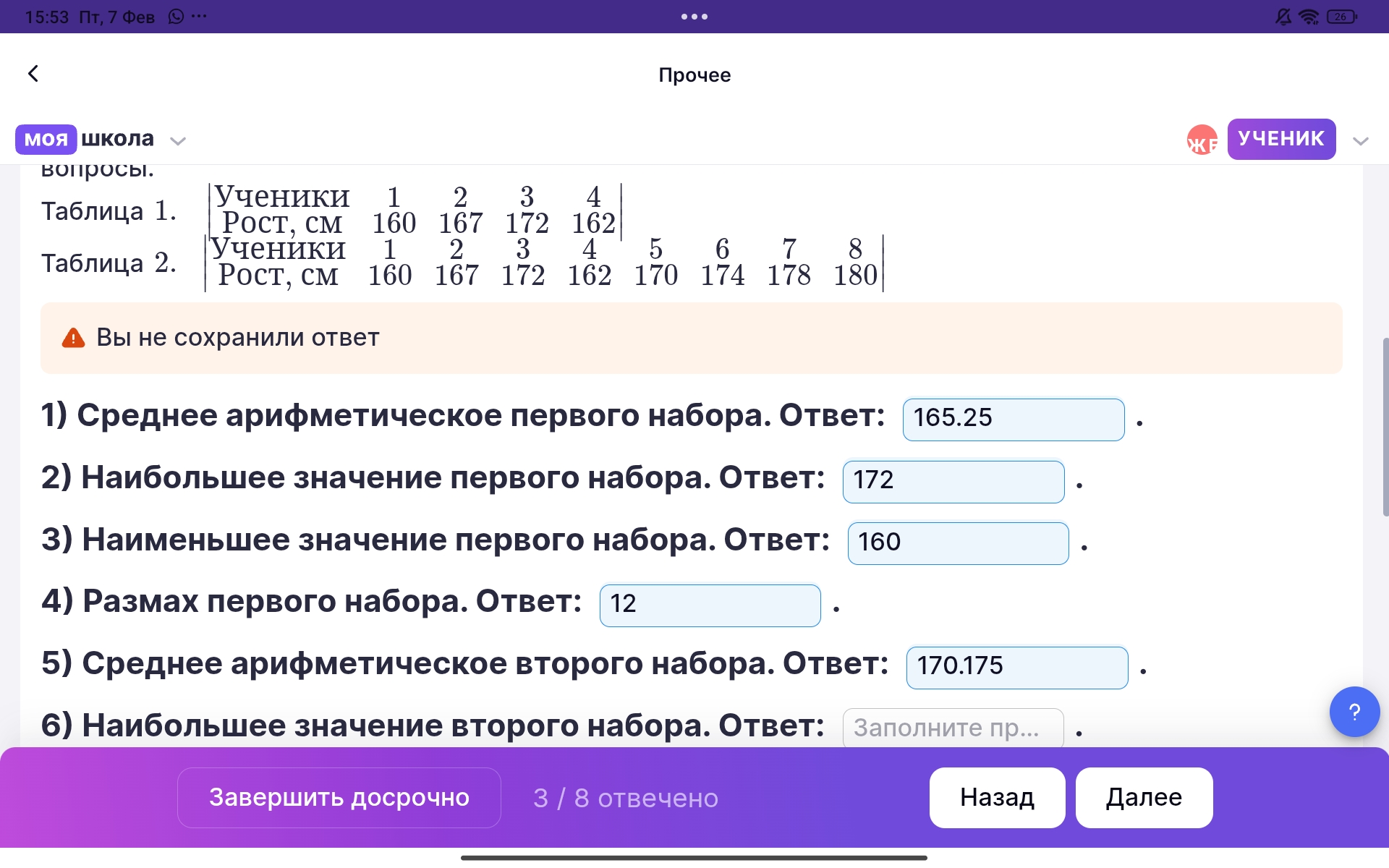Go to previous question with Назад
1389x868 pixels.
[996, 797]
